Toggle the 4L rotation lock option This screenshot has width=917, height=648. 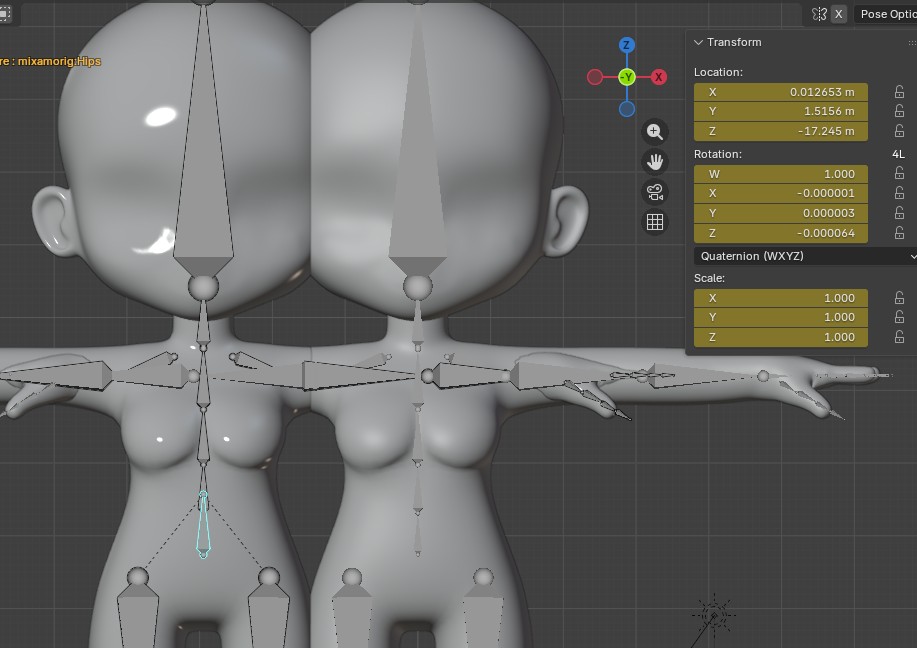898,154
